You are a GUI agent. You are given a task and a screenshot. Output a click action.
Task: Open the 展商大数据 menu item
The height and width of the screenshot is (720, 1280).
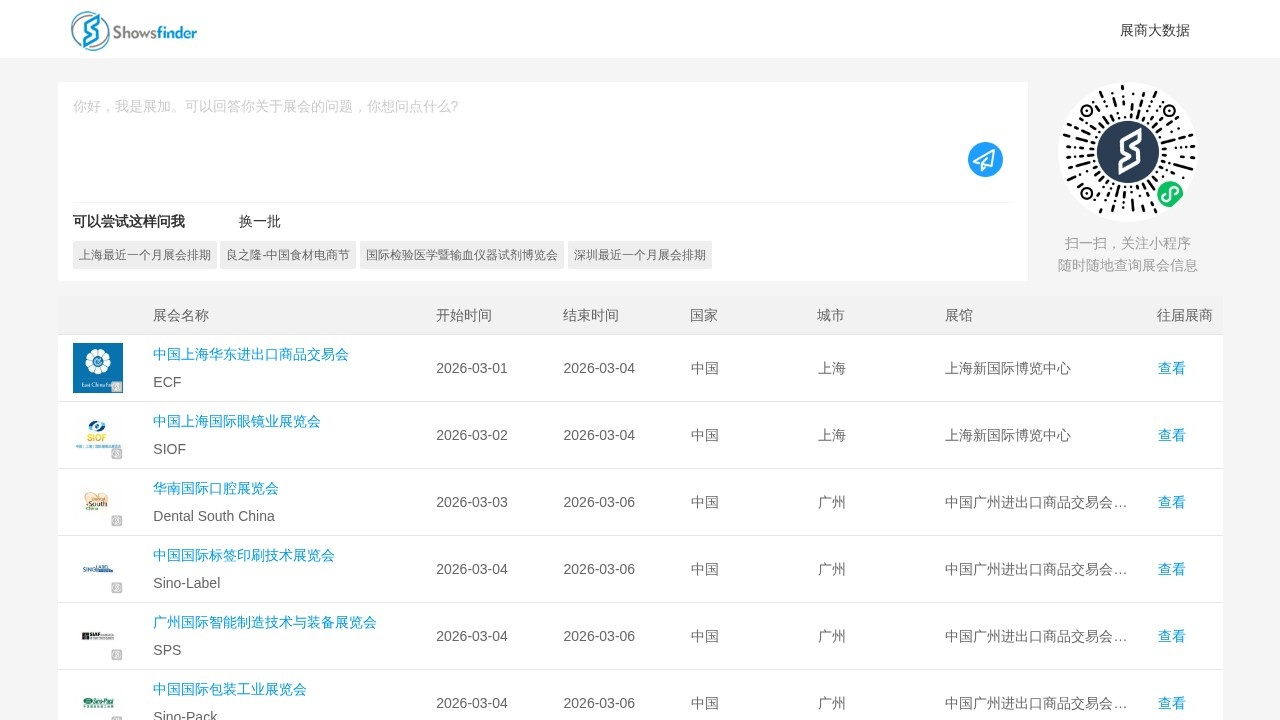[1154, 30]
